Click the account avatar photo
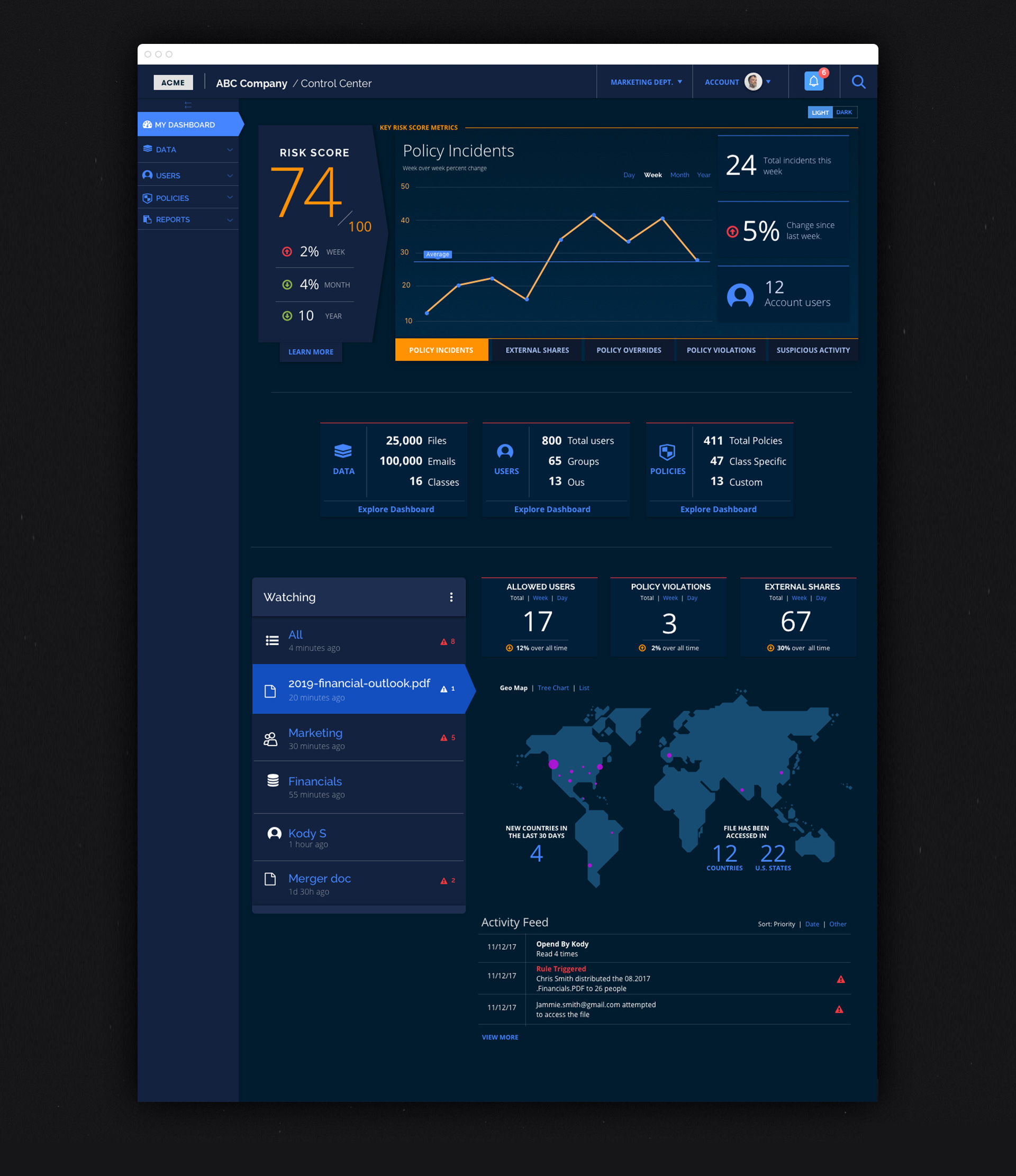This screenshot has width=1016, height=1176. click(752, 81)
